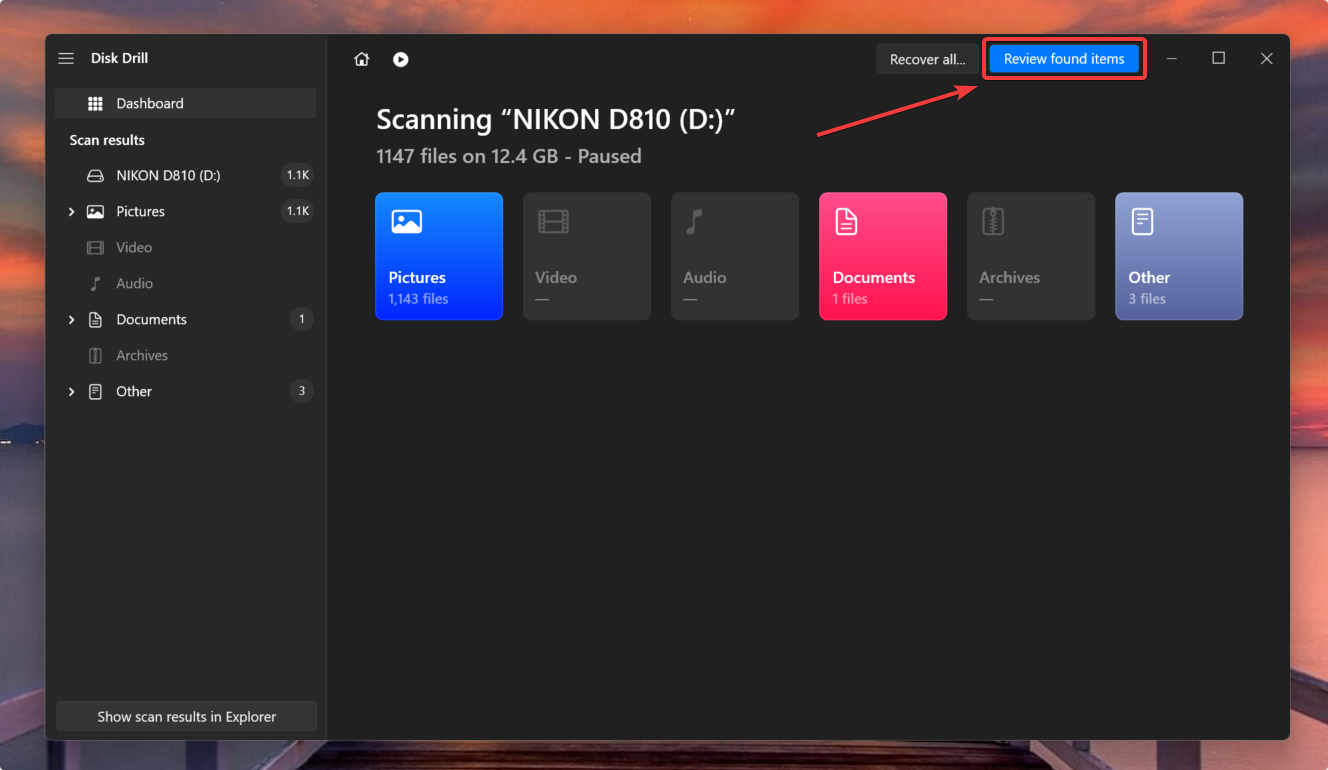Select NIKON D810 (D:) scan result
This screenshot has height=770, width=1328.
(x=186, y=175)
